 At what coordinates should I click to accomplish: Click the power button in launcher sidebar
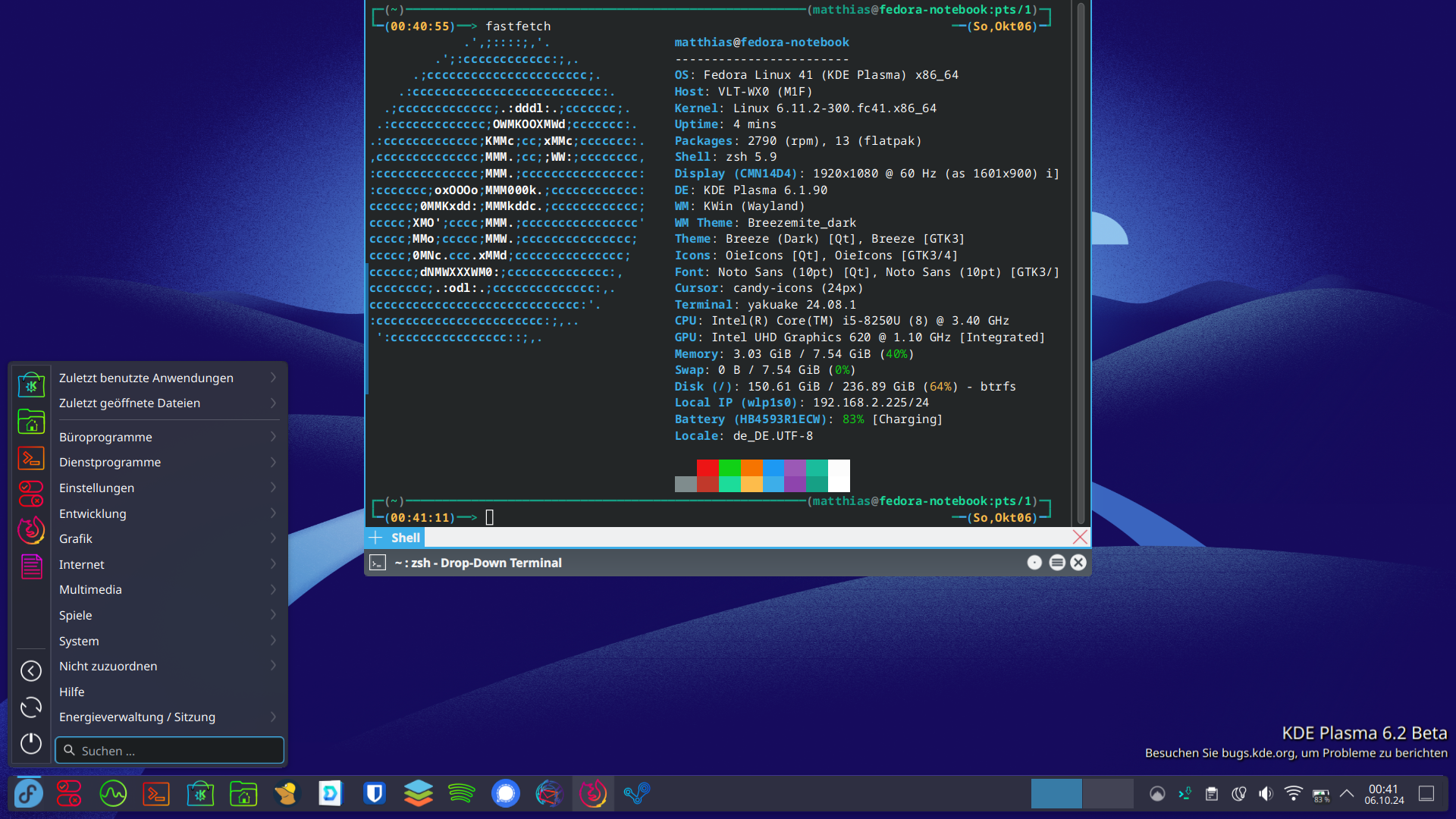pos(31,743)
